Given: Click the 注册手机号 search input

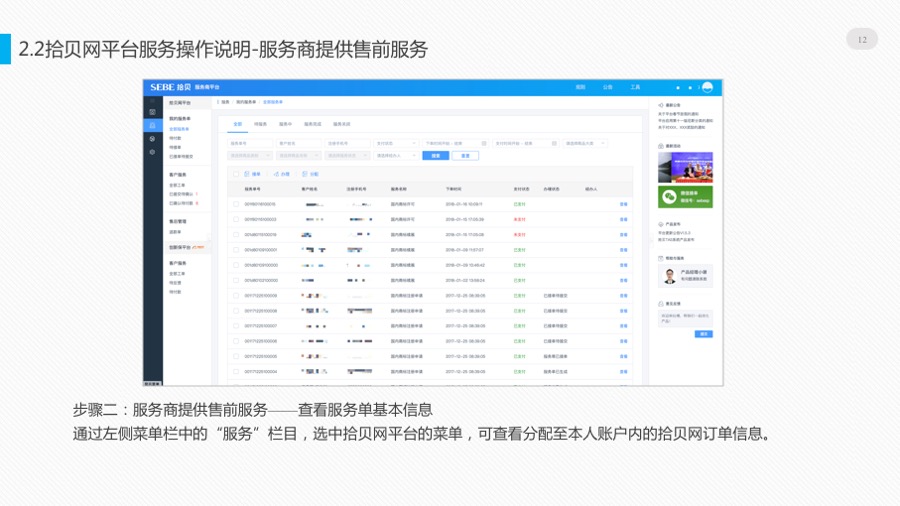Looking at the screenshot, I should (x=347, y=143).
